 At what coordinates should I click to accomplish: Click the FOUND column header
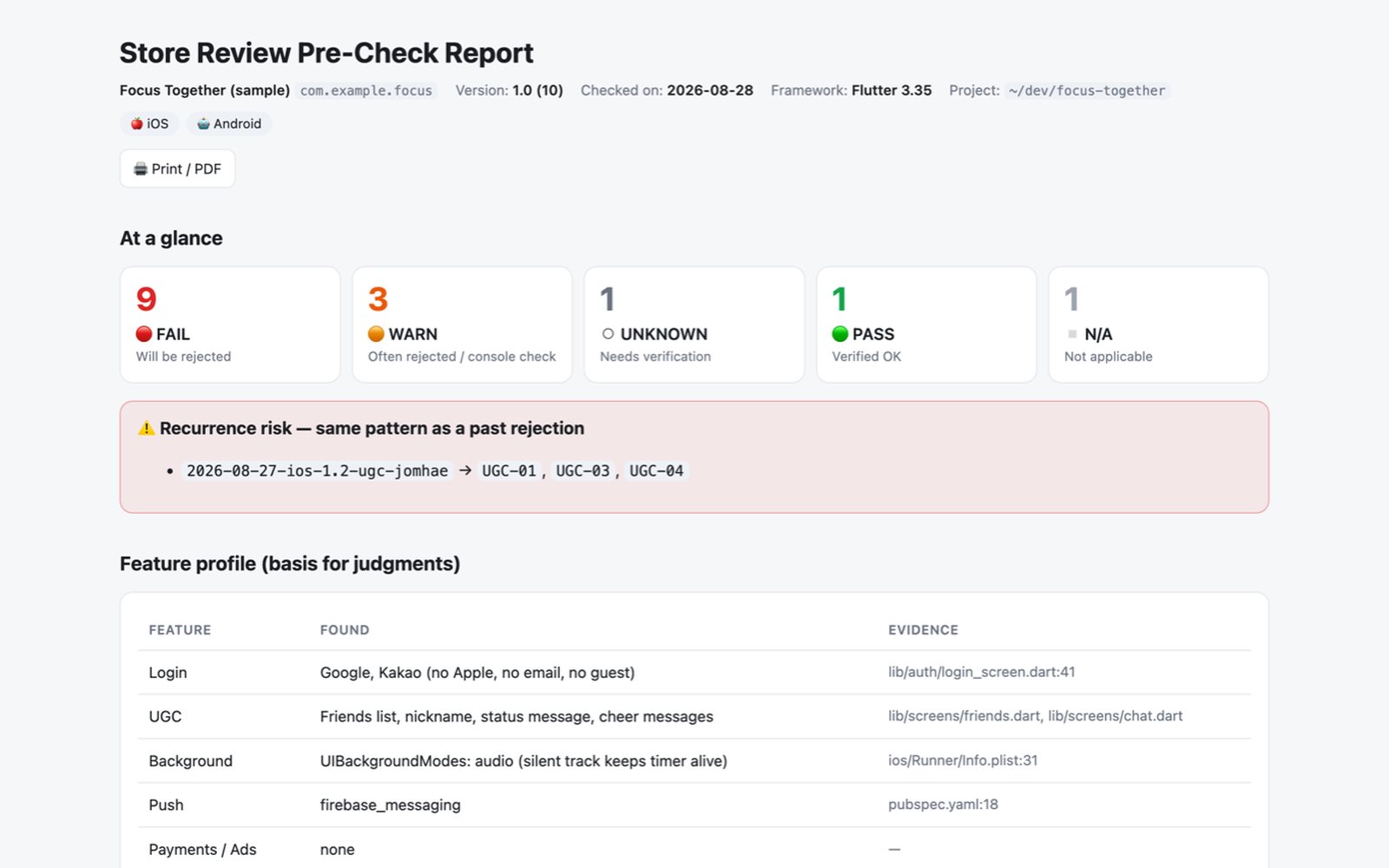pos(345,630)
